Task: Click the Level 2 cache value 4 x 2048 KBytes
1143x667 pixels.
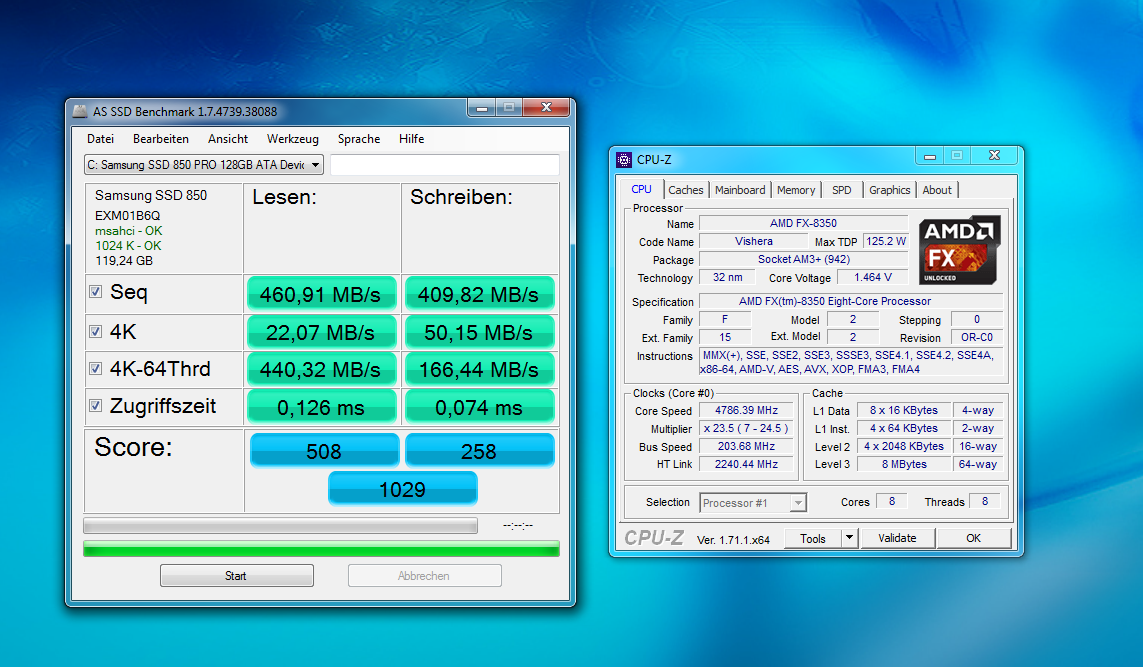Action: coord(904,446)
